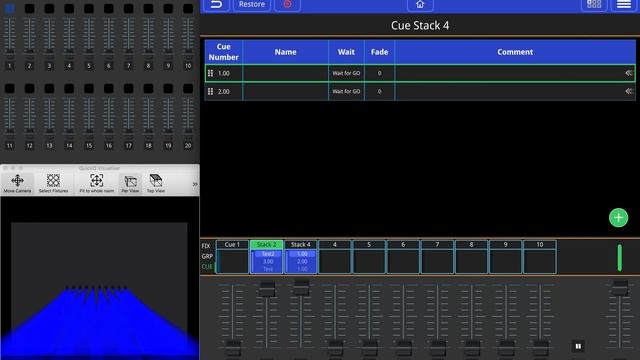This screenshot has width=640, height=360.
Task: Click Fit to whole room
Action: tap(97, 183)
